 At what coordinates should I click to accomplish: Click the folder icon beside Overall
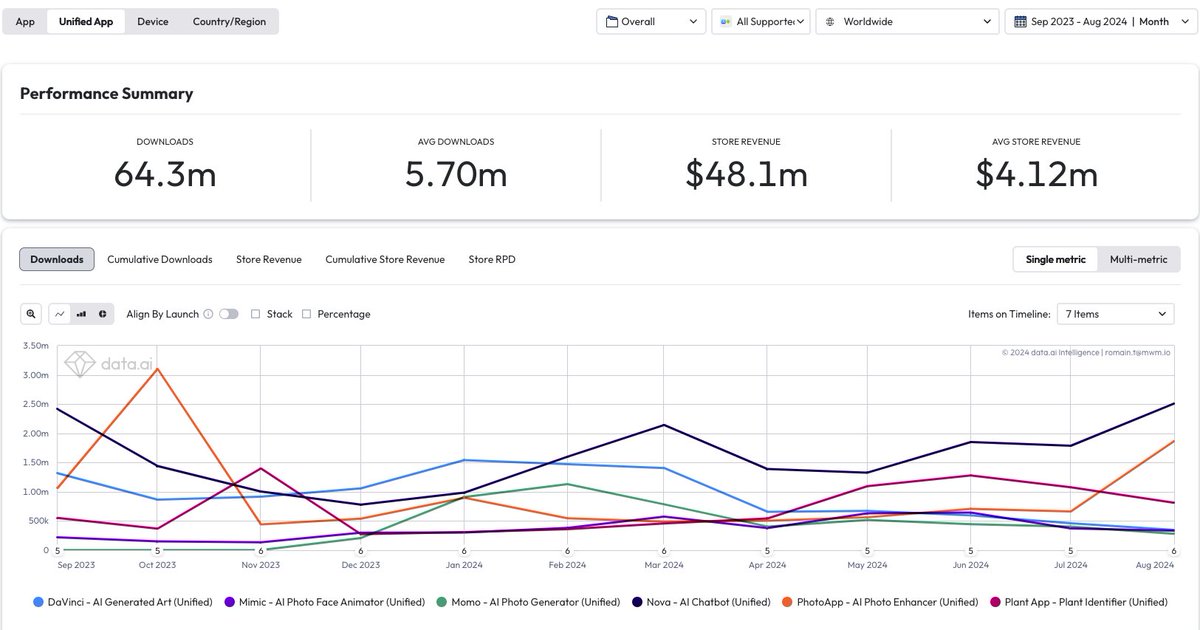[x=611, y=21]
